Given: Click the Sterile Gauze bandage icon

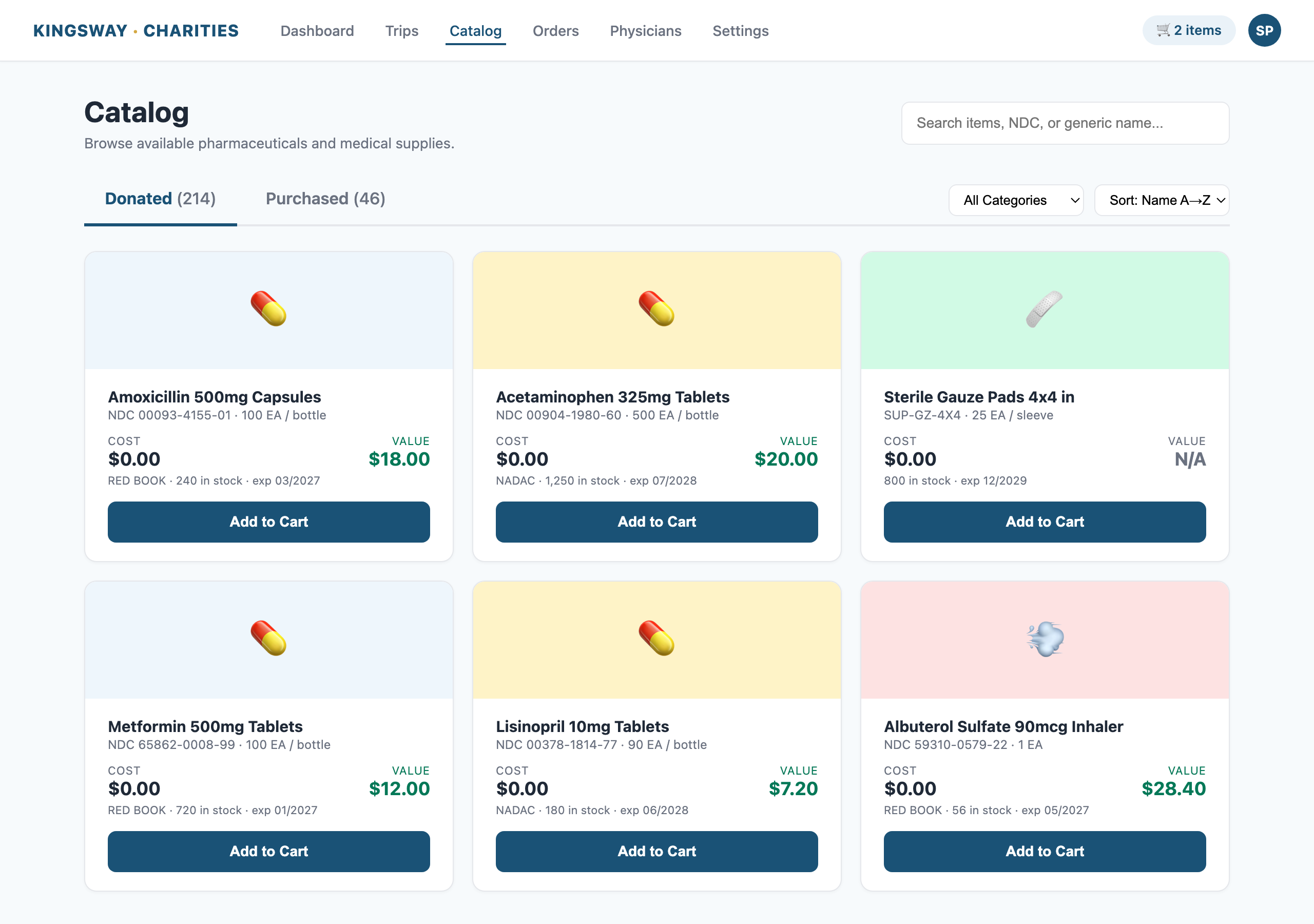Looking at the screenshot, I should [x=1045, y=309].
